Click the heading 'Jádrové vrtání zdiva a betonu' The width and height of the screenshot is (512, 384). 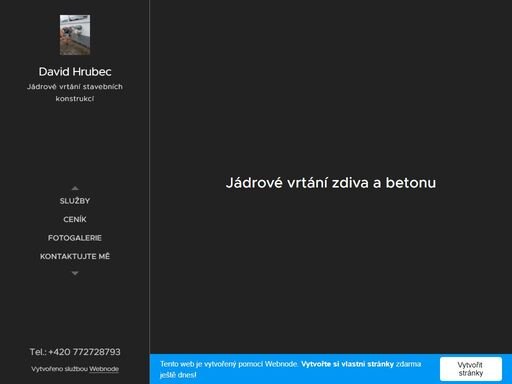331,183
